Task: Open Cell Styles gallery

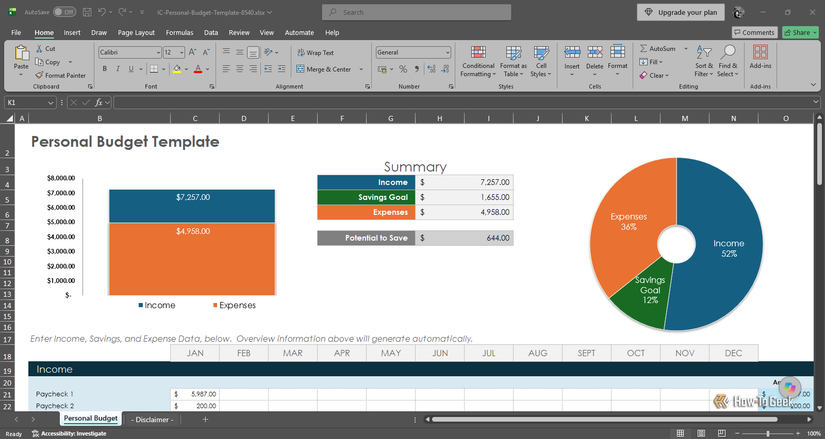Action: 541,61
